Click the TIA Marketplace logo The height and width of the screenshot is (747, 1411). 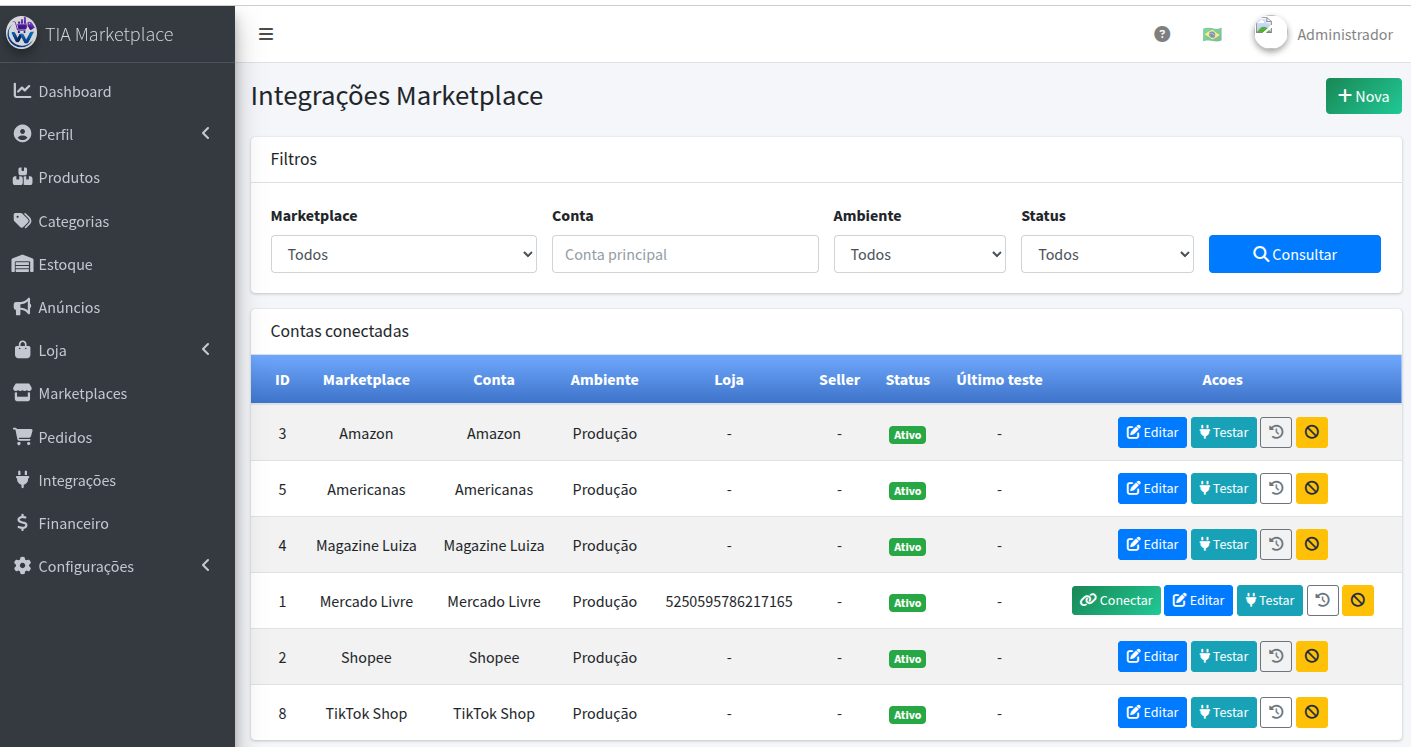click(21, 33)
